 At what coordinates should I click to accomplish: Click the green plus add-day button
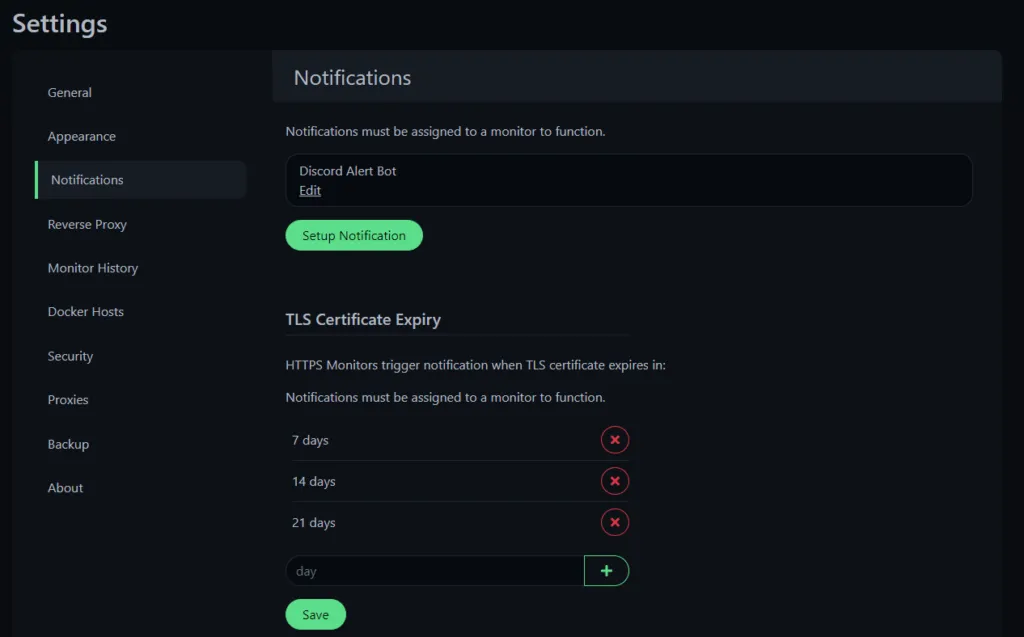606,571
